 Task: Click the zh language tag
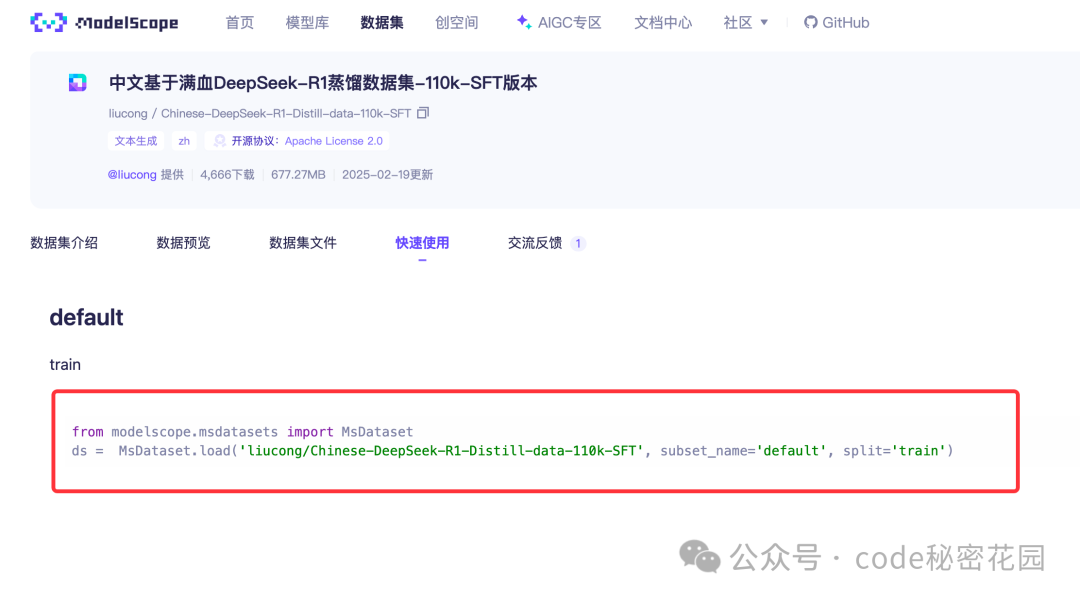(184, 141)
